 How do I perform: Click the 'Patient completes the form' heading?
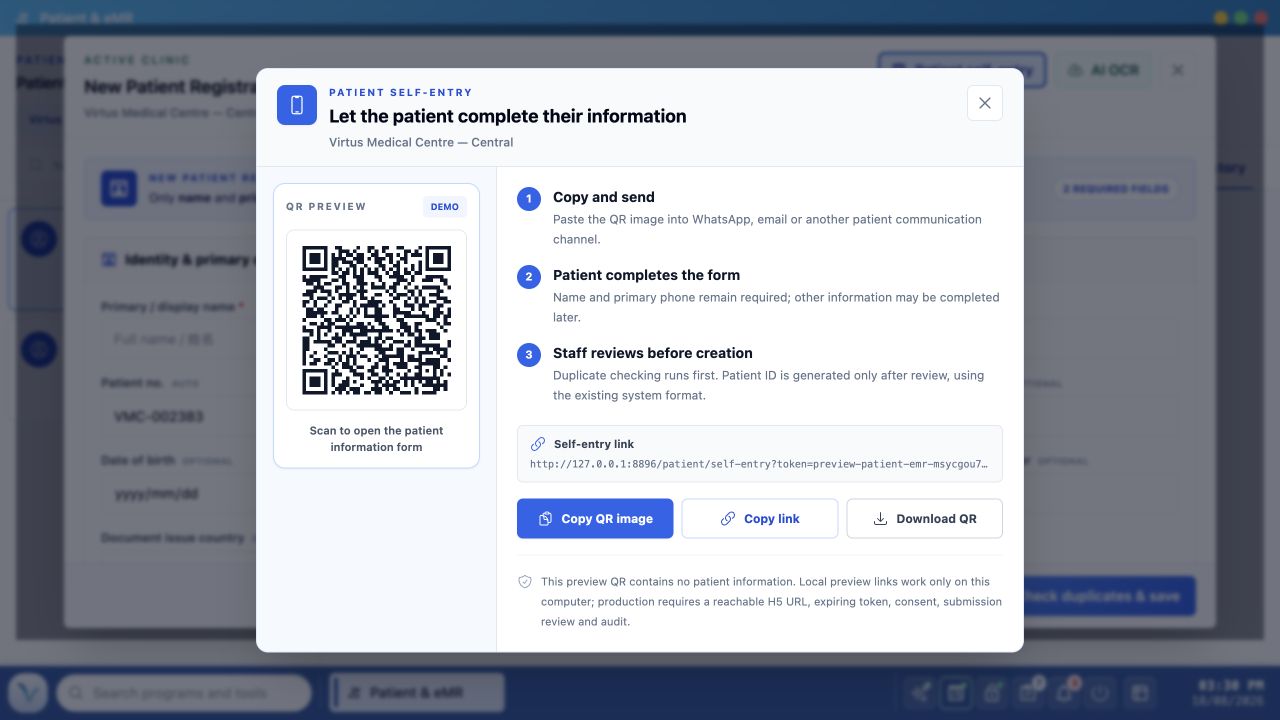click(646, 275)
